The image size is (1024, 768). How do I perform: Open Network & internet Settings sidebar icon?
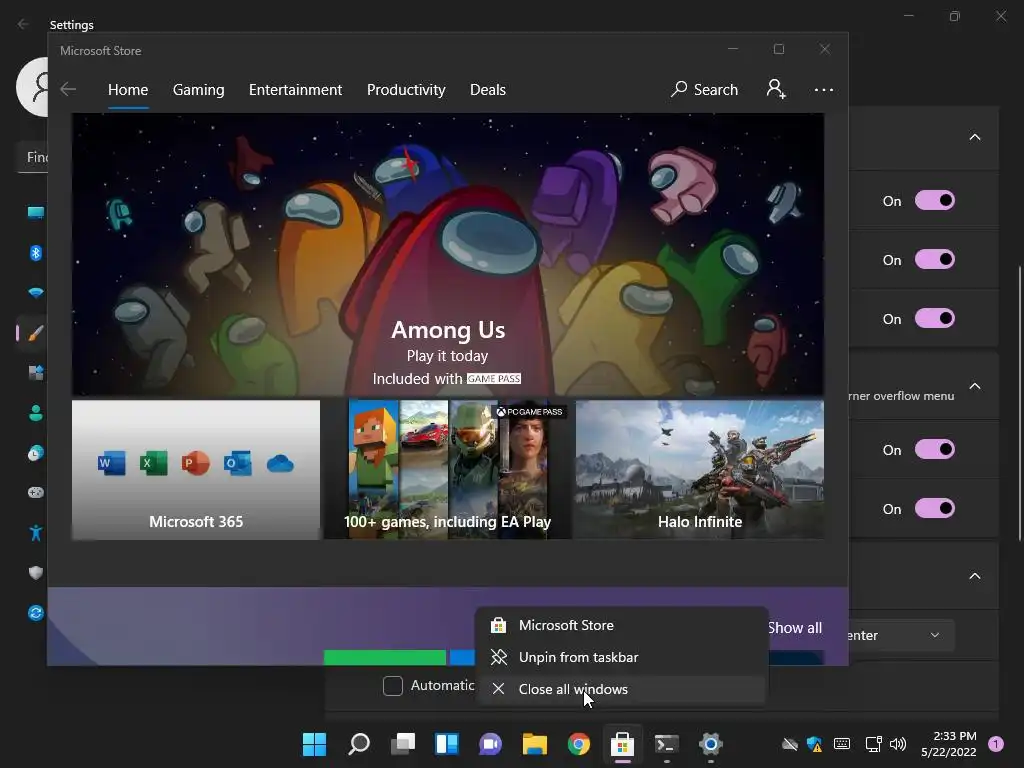tap(36, 293)
